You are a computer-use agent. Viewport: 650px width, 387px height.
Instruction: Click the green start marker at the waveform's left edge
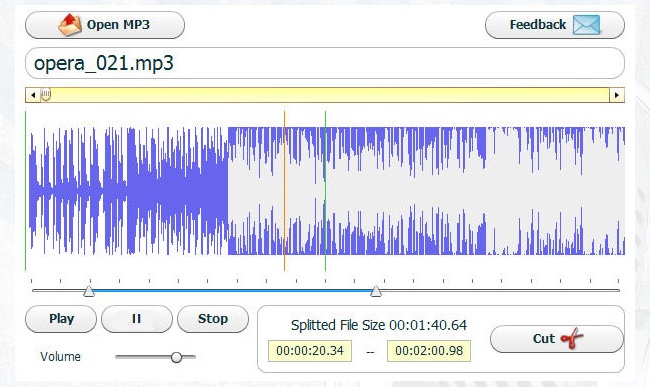pos(26,191)
